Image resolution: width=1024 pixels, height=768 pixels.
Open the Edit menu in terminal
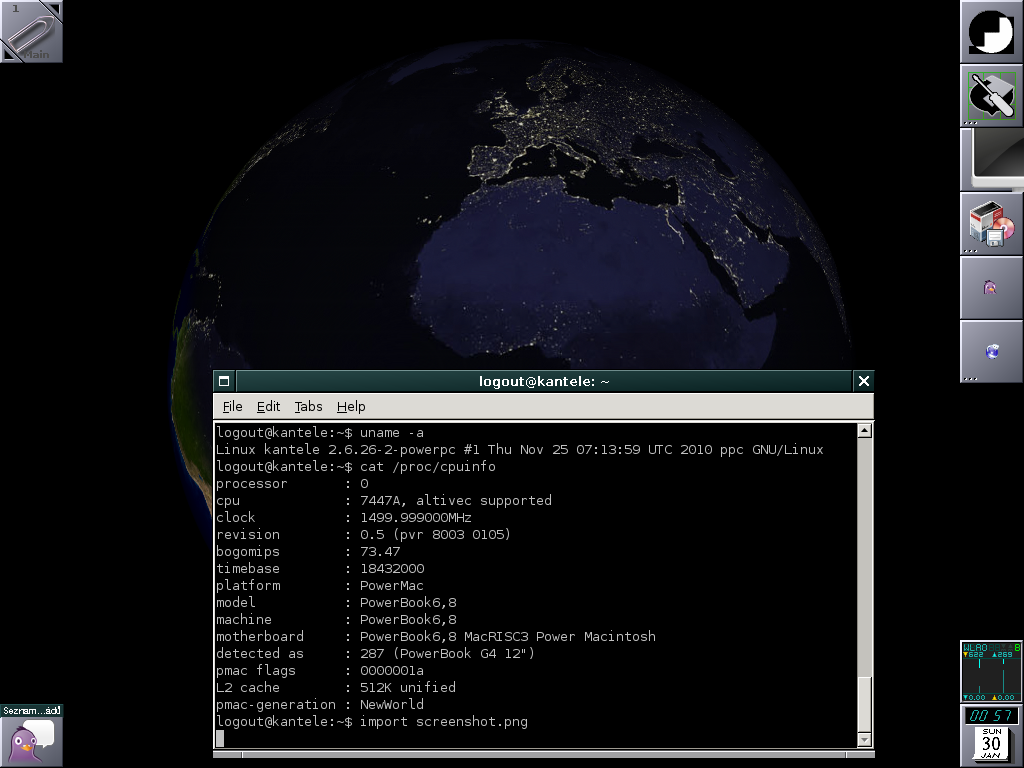tap(268, 407)
